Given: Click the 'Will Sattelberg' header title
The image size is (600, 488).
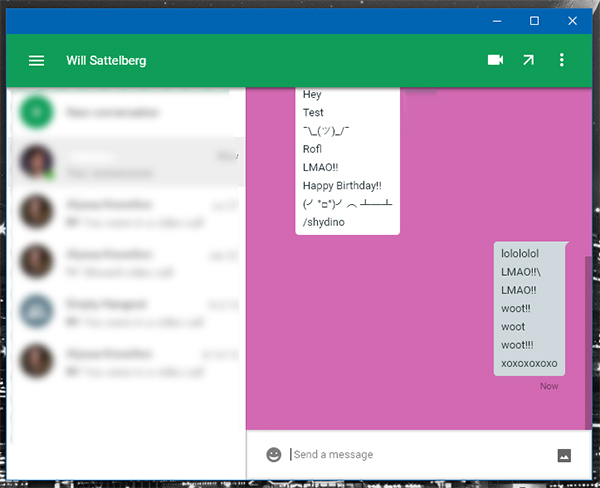Looking at the screenshot, I should point(106,61).
